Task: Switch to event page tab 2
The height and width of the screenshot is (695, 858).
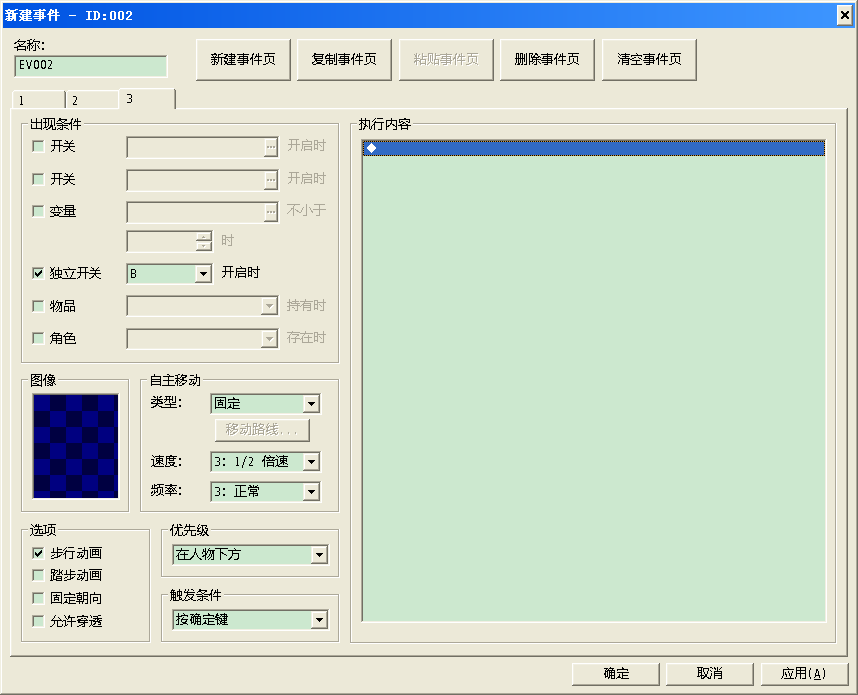Action: click(x=92, y=100)
